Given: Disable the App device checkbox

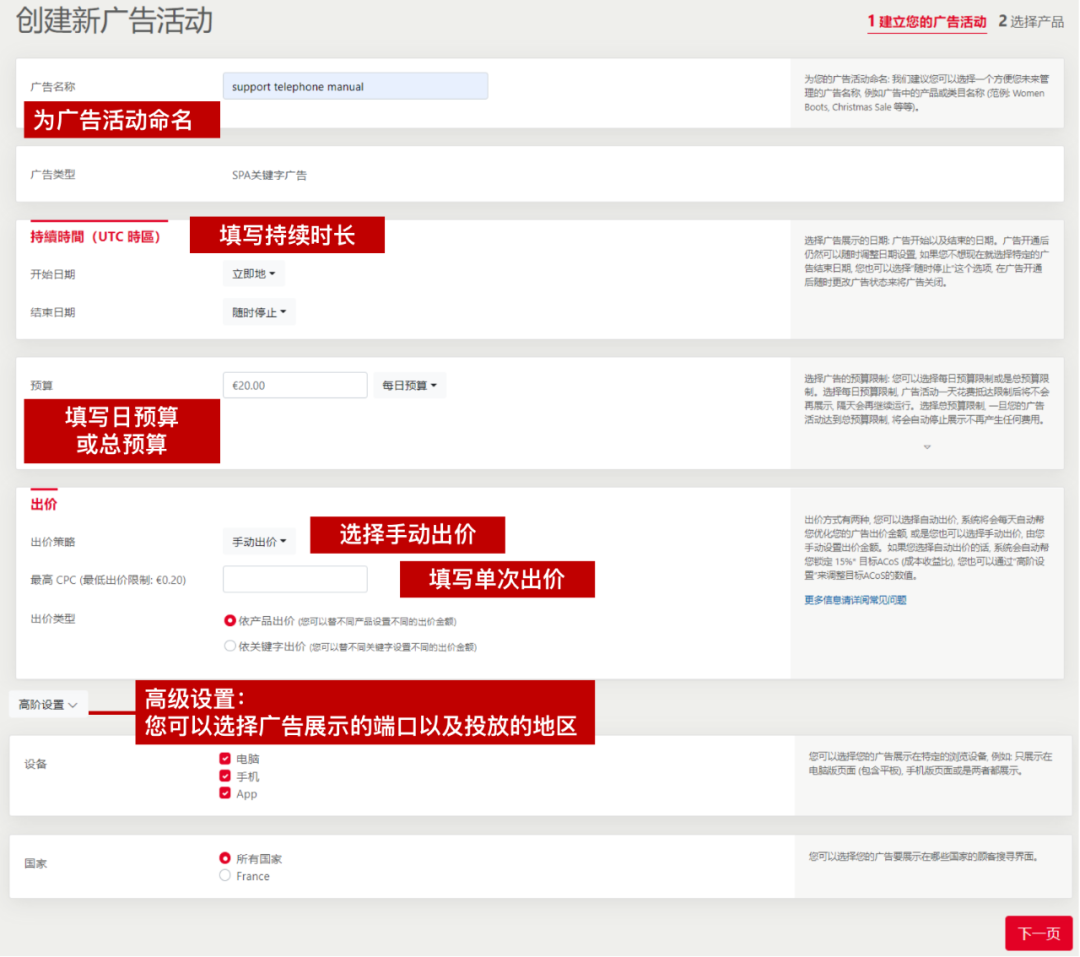Looking at the screenshot, I should pos(225,791).
